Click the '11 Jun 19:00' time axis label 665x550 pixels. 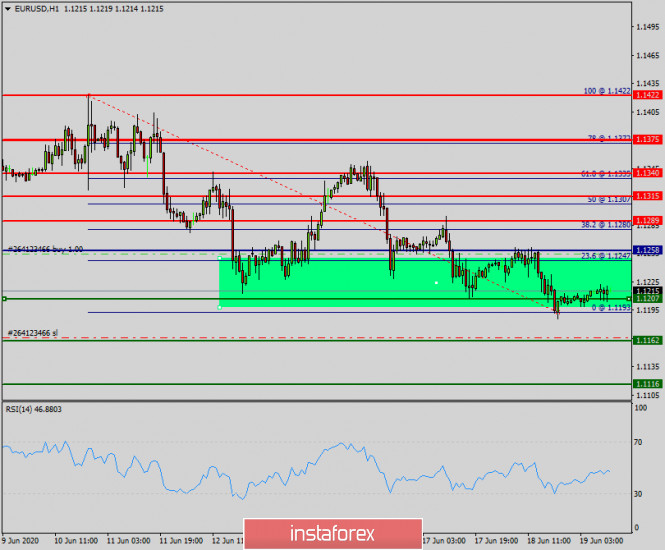pos(181,541)
